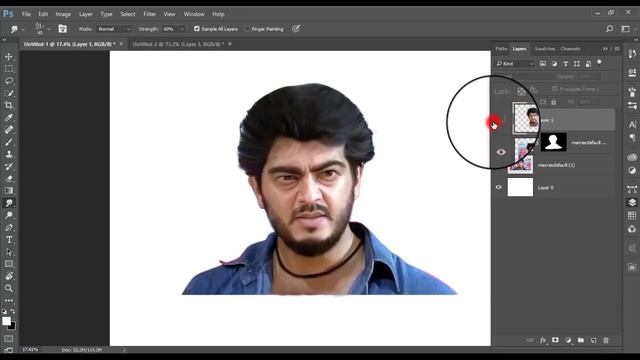Select the Rectangular Marquee tool

point(9,69)
